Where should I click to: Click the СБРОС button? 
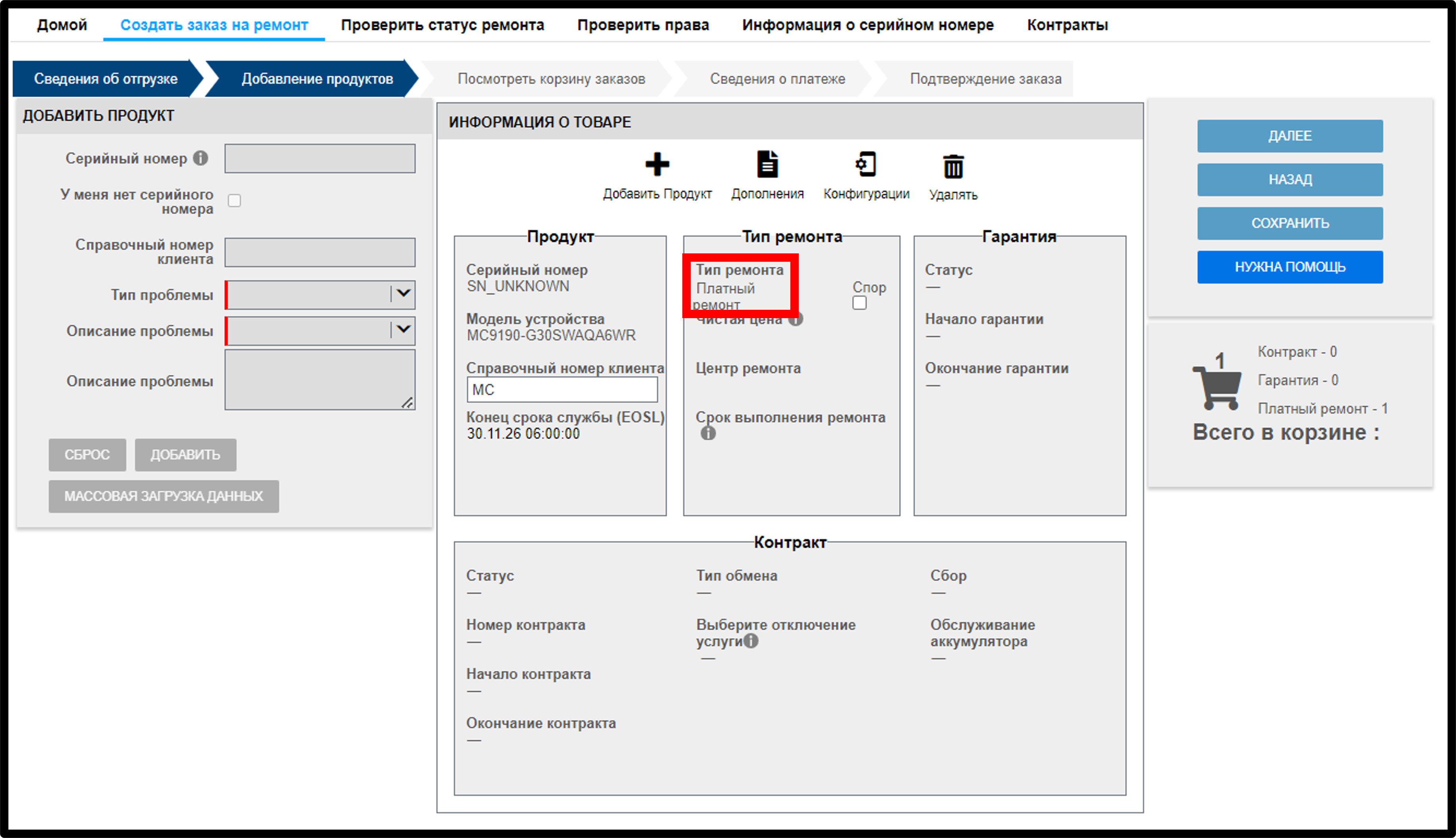87,455
